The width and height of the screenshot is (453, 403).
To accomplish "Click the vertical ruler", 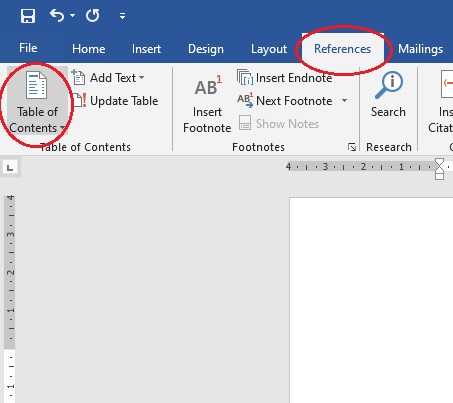I will click(x=10, y=298).
